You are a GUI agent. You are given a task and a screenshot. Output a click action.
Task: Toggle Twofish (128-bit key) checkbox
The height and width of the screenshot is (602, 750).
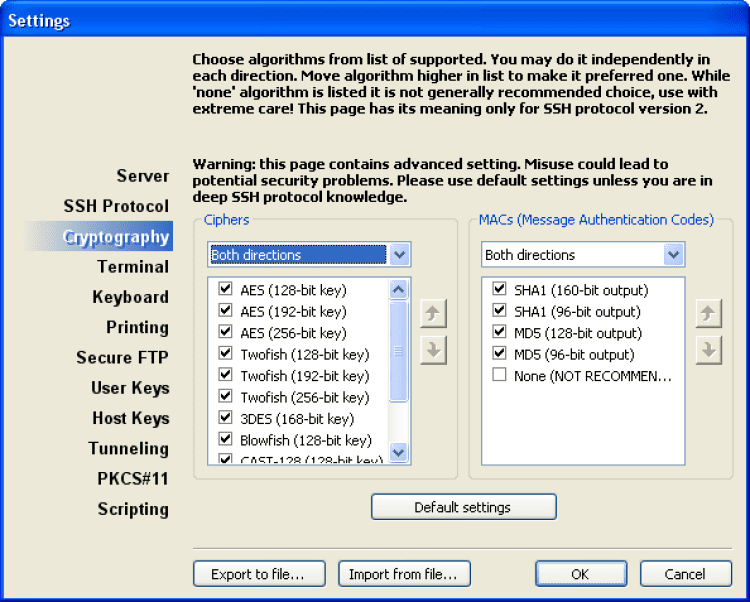[x=225, y=353]
